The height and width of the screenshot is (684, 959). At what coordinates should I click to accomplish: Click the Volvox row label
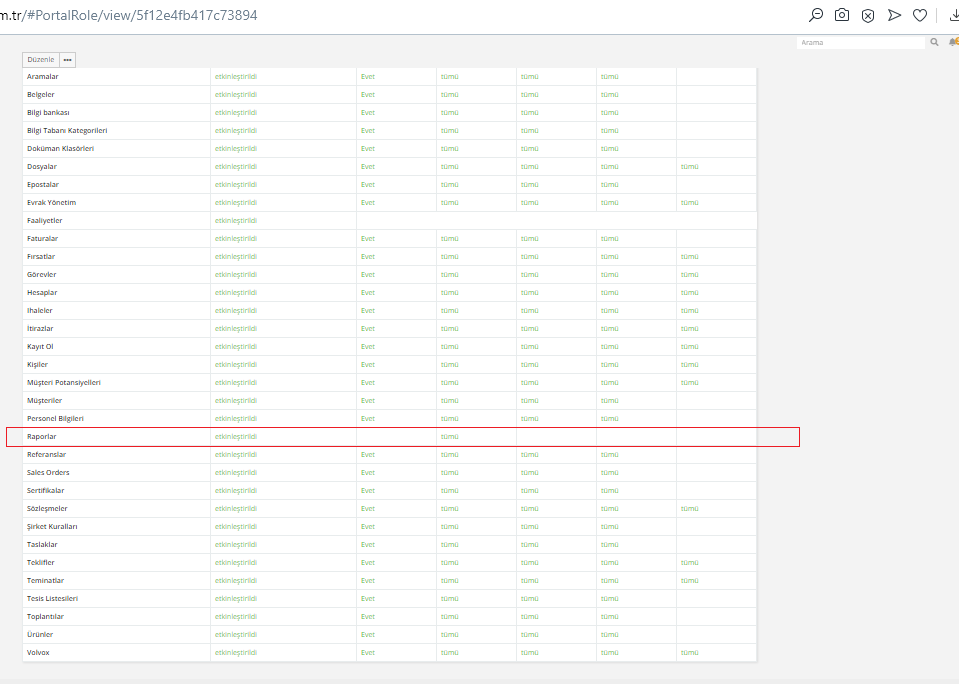38,653
